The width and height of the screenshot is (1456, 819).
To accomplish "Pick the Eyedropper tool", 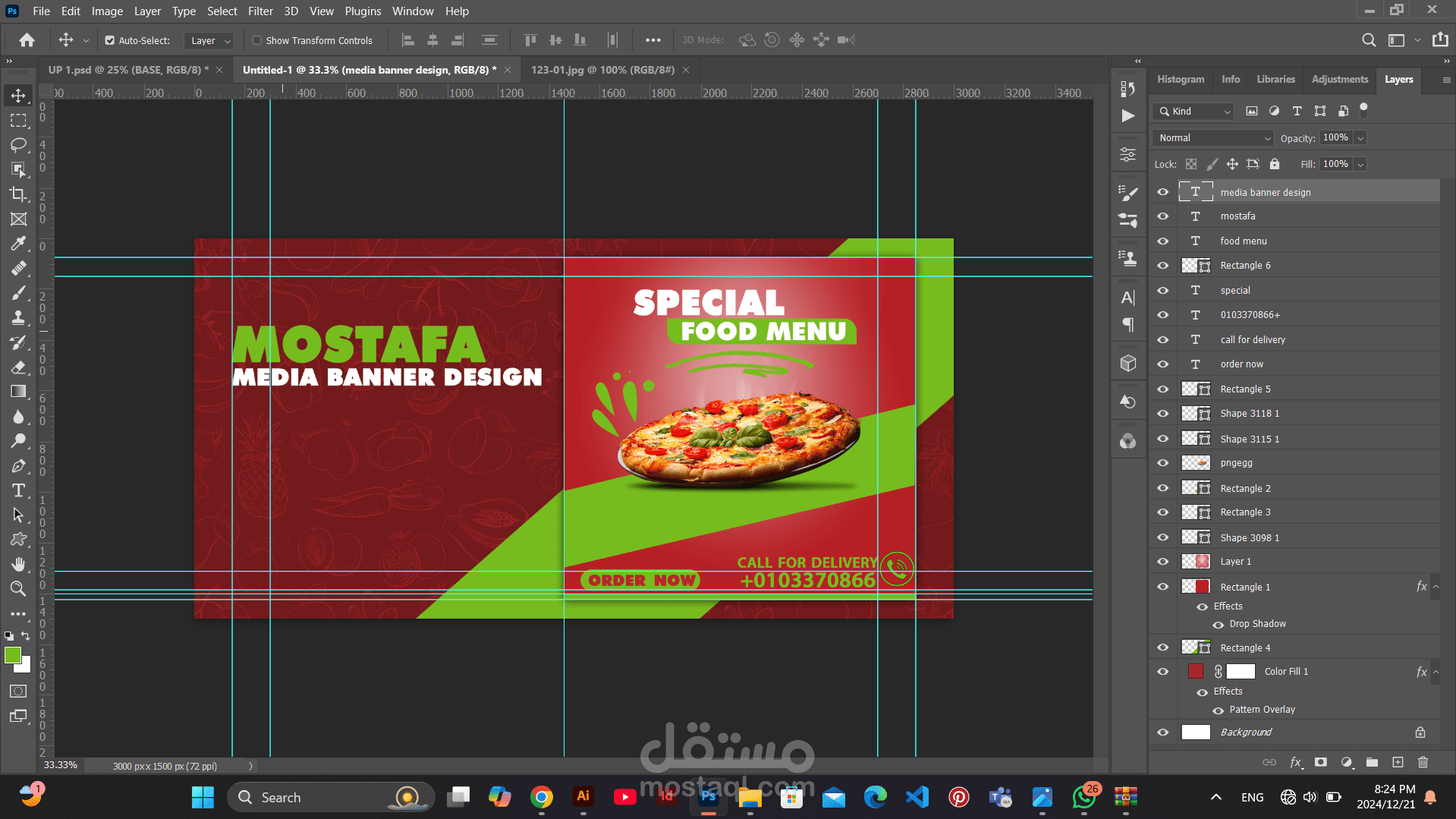I will 18,244.
